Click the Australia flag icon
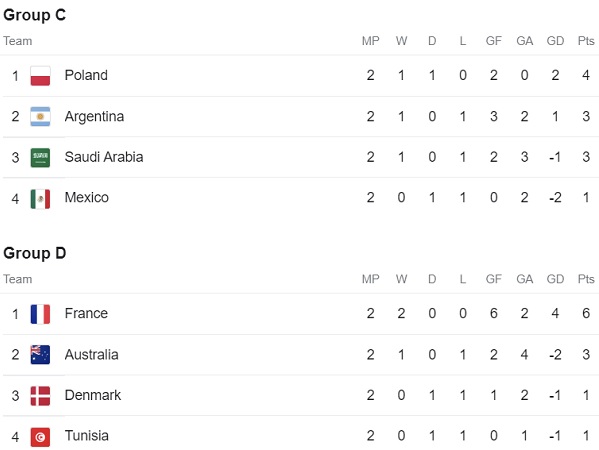599x450 pixels. tap(40, 354)
